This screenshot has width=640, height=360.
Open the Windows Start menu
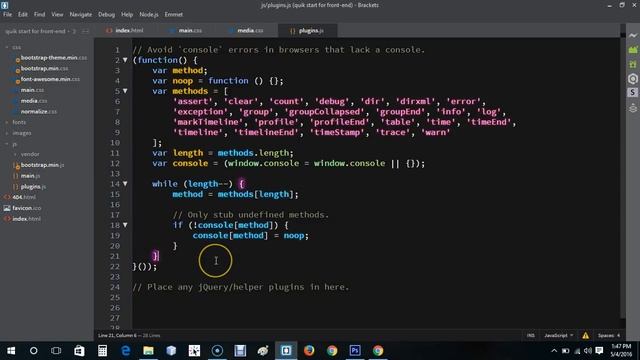[11, 351]
